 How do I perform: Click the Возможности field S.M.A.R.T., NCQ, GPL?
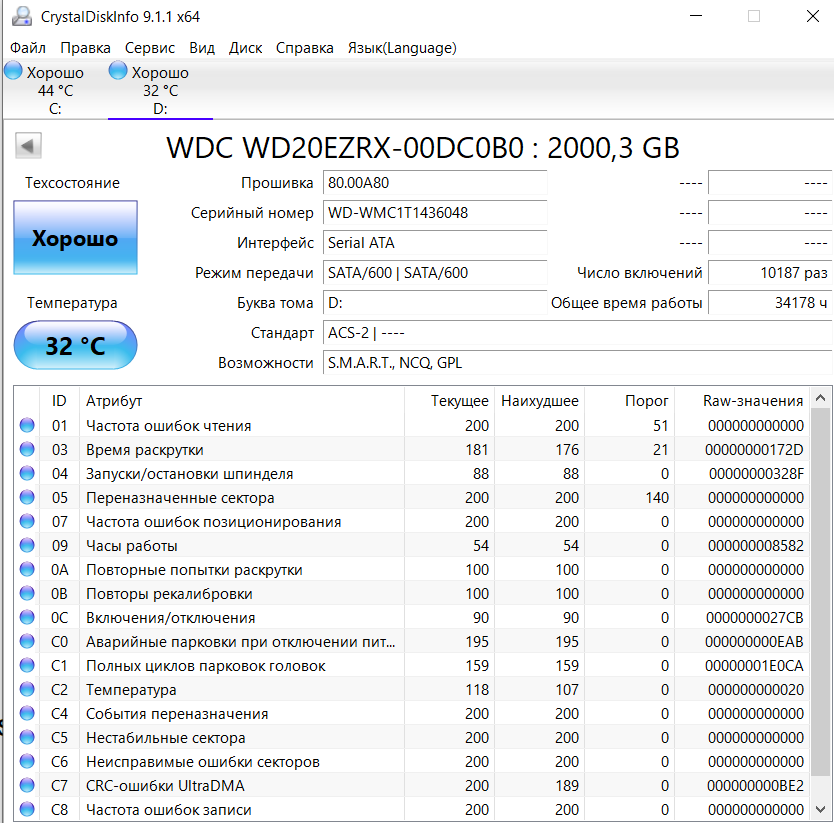click(x=578, y=363)
